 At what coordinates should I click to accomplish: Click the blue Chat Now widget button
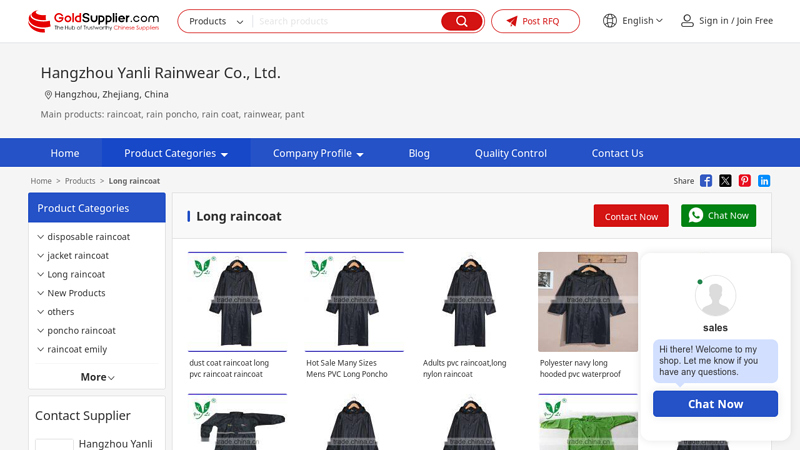[715, 404]
